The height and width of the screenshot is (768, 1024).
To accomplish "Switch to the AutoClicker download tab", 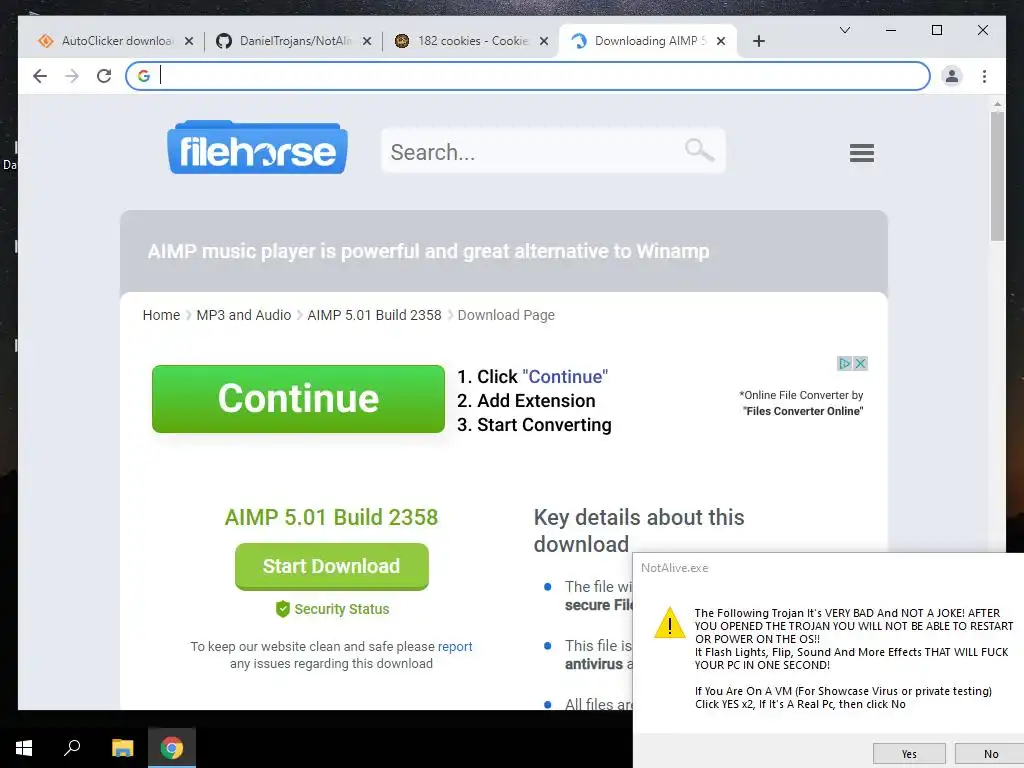I will (116, 41).
